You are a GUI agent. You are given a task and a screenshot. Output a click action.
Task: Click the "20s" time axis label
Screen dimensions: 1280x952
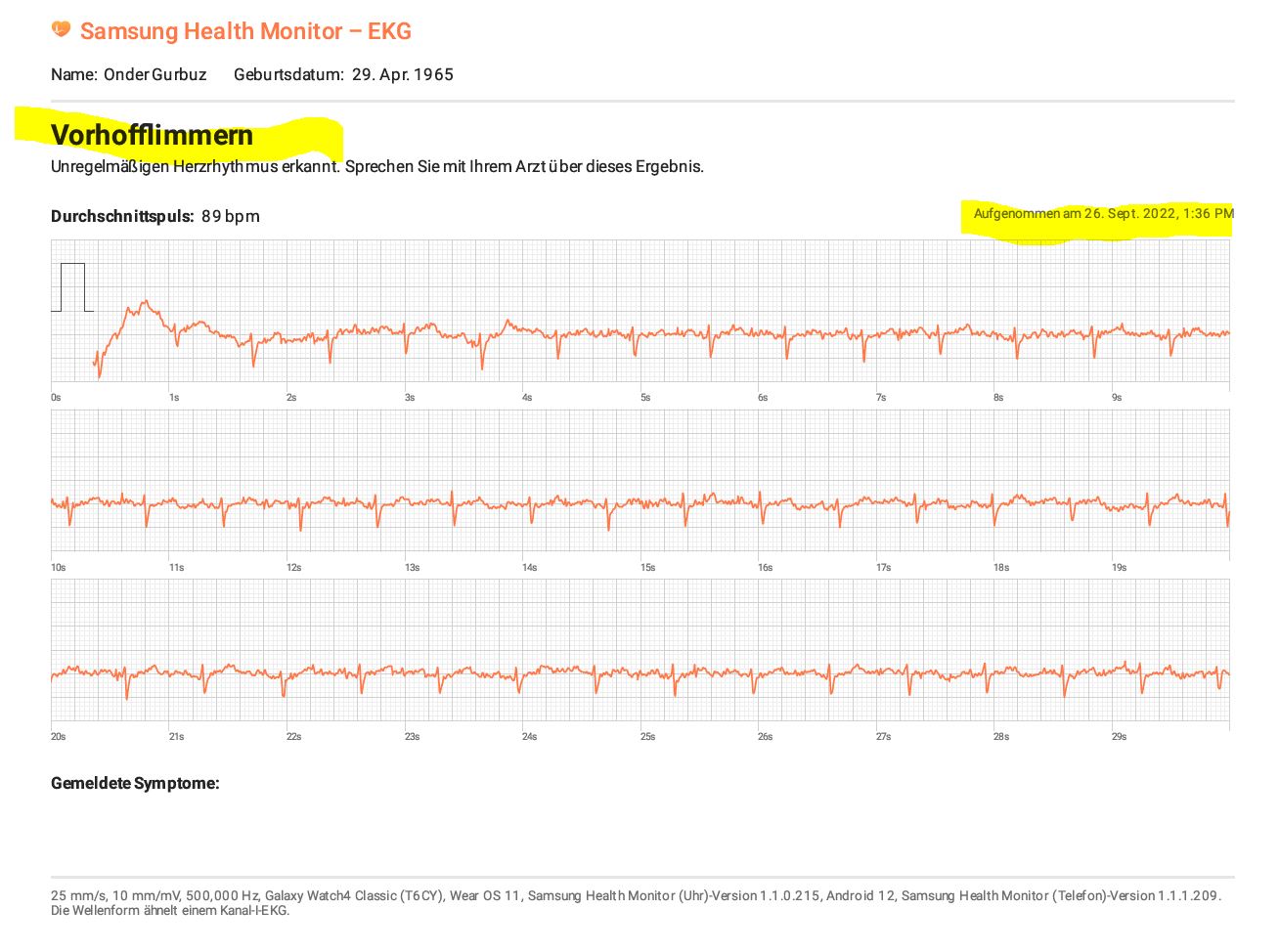click(59, 736)
